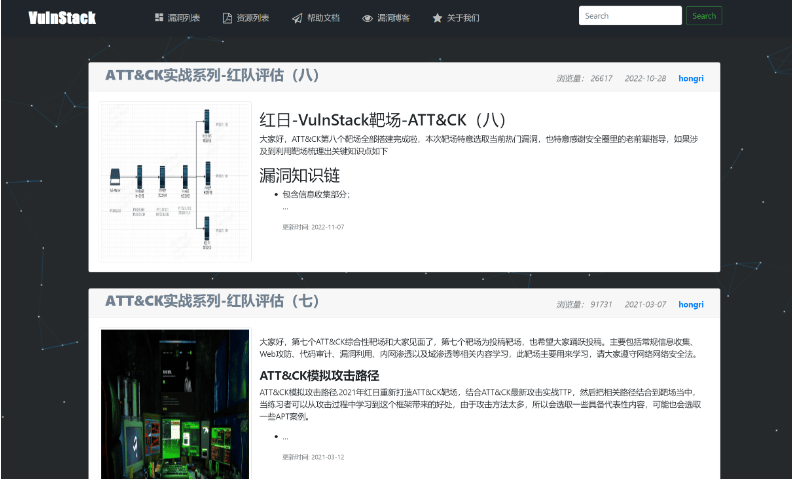The image size is (792, 479).
Task: Click view count 26617
Action: pyautogui.click(x=601, y=78)
